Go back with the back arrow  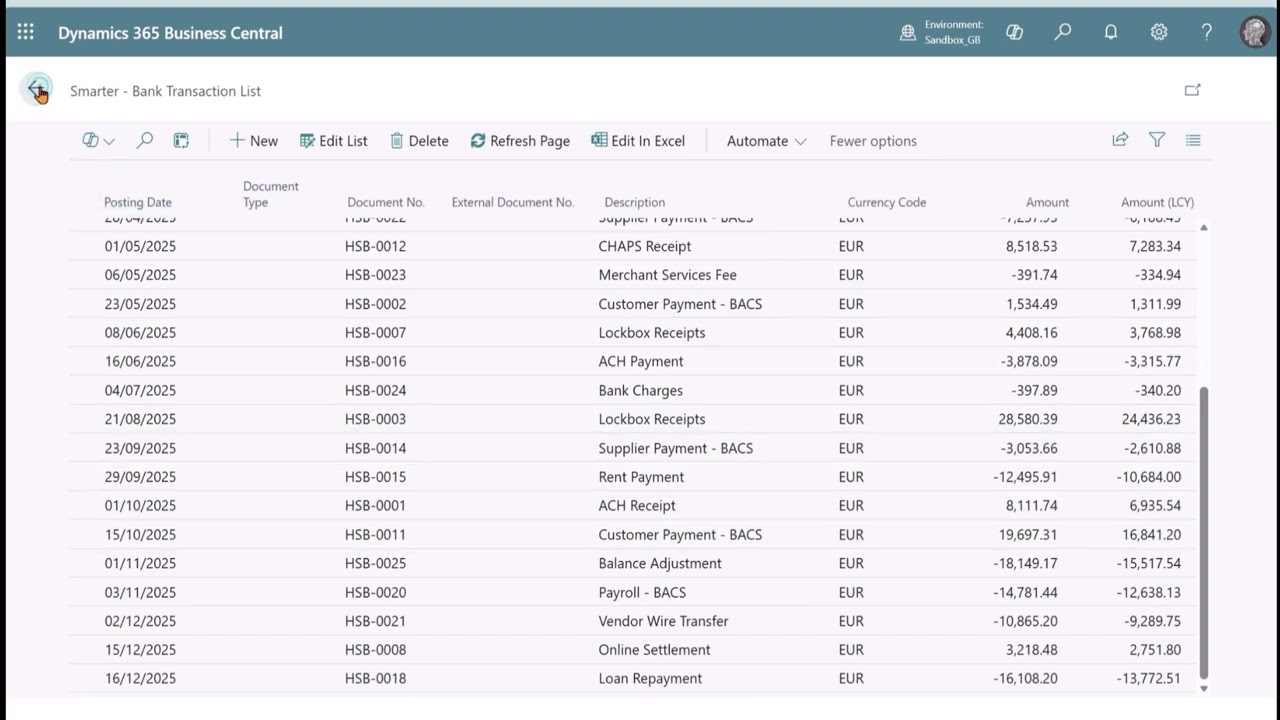pos(37,90)
